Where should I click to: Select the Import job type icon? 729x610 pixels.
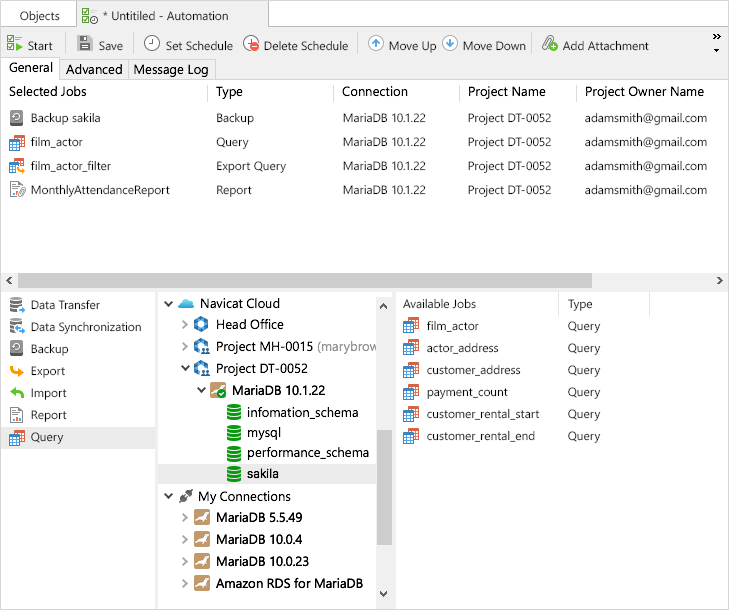click(17, 393)
